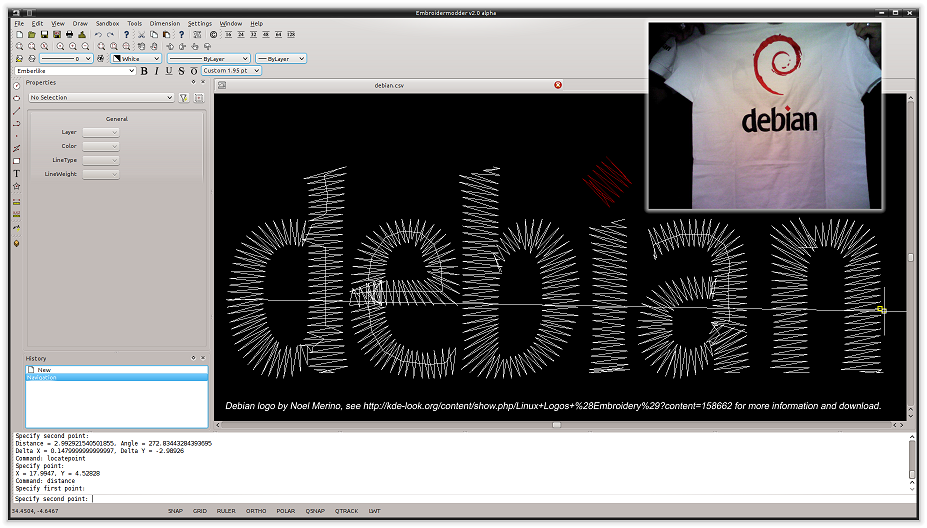Close the debian.csv document tab
The image size is (927, 528).
click(x=558, y=85)
